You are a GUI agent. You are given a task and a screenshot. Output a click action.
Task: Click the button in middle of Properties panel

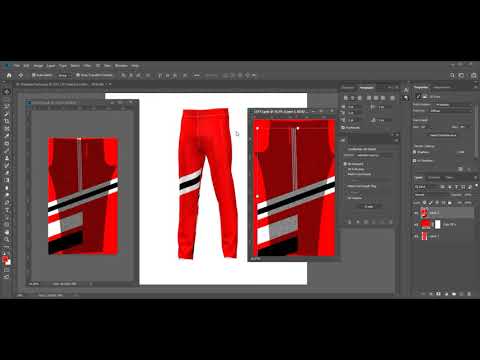coord(443,135)
